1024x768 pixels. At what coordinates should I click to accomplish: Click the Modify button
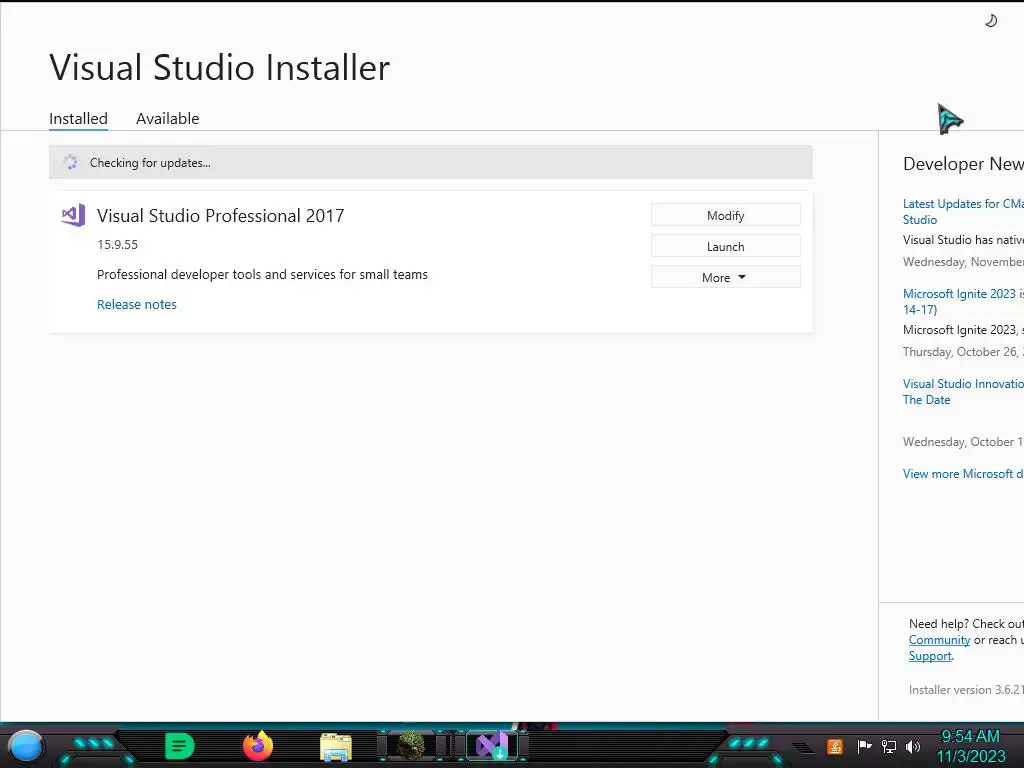[x=726, y=215]
